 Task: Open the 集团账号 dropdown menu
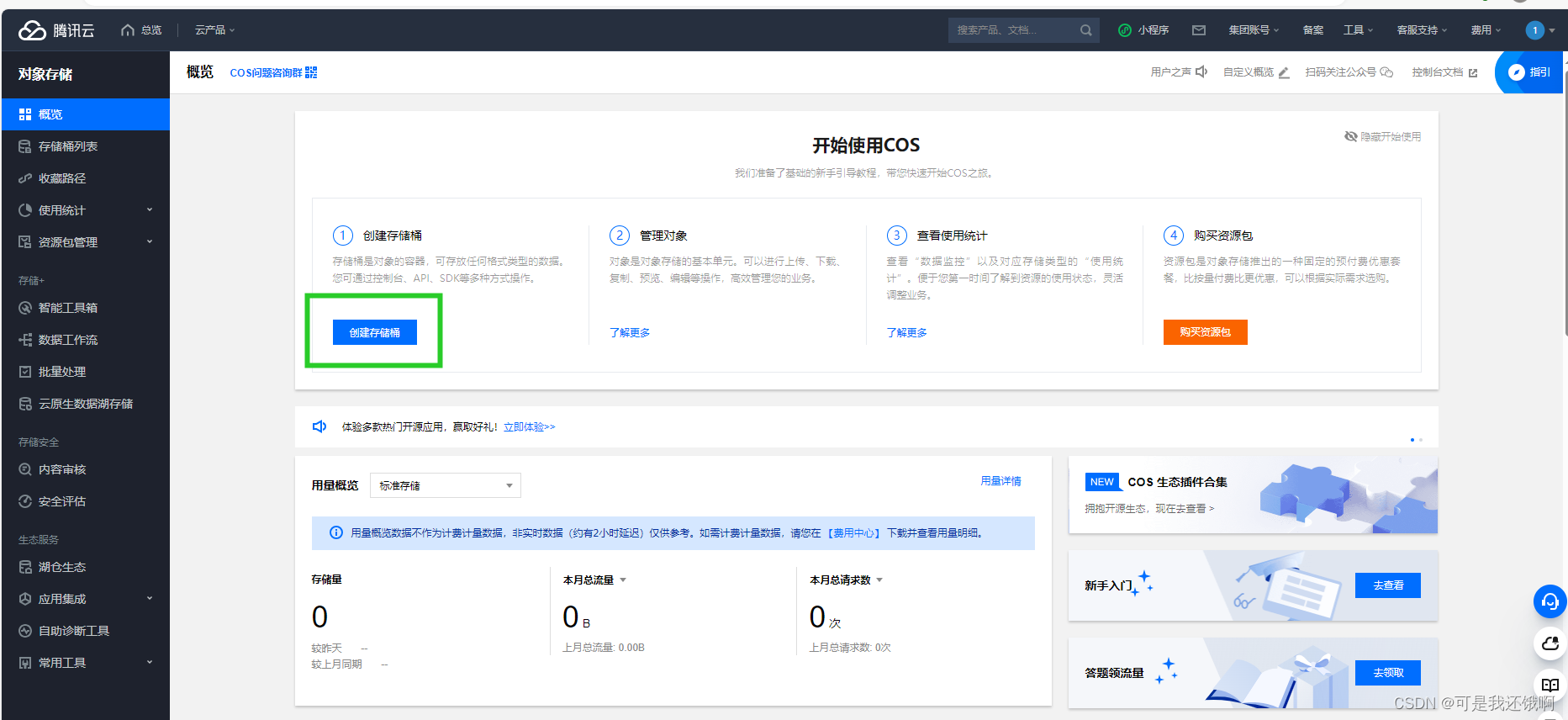coord(1254,30)
